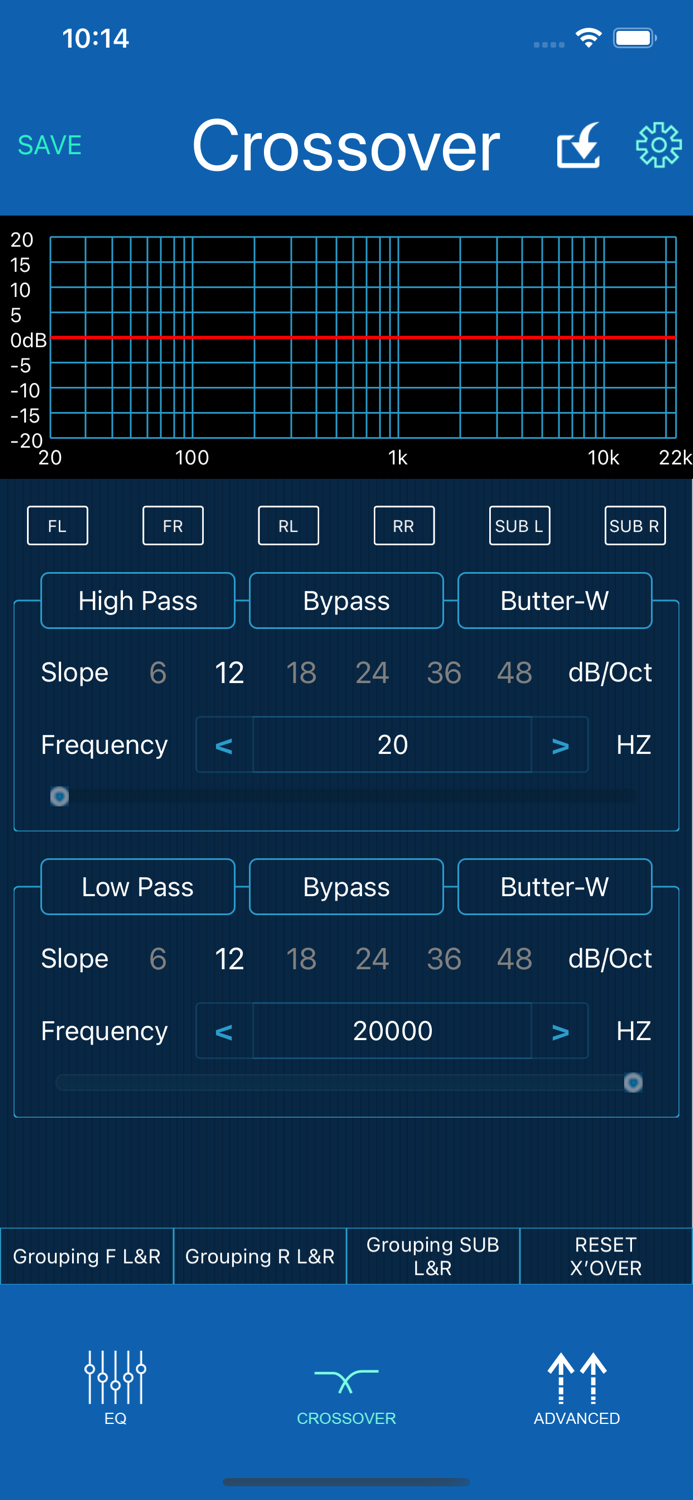The height and width of the screenshot is (1500, 693).
Task: Select the RL channel
Action: 288,526
